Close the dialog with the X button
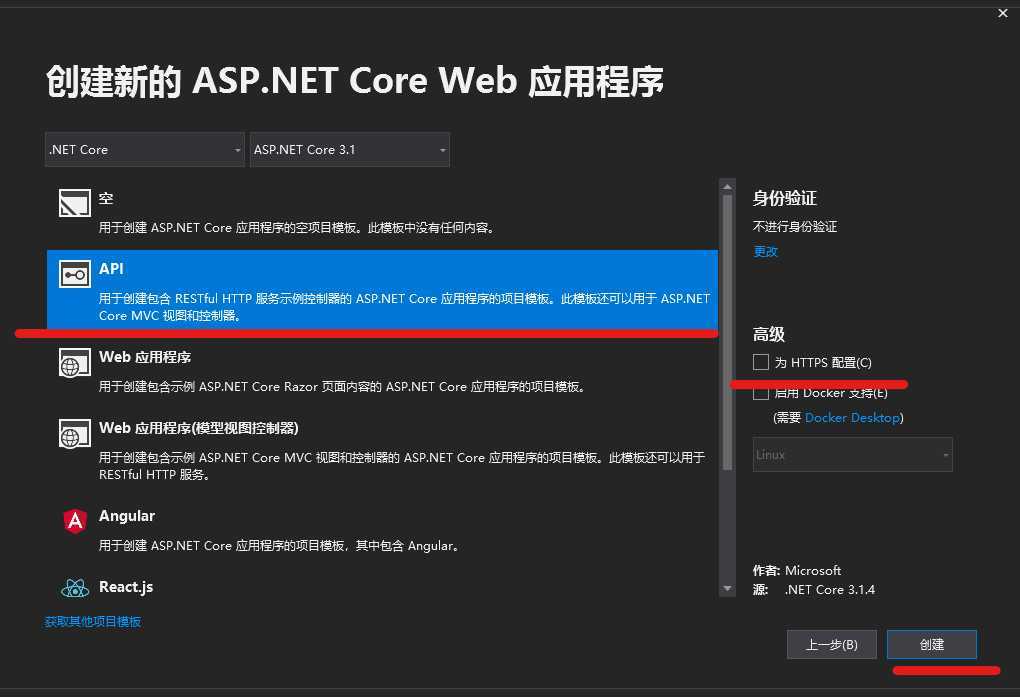The width and height of the screenshot is (1020, 697). [1002, 13]
